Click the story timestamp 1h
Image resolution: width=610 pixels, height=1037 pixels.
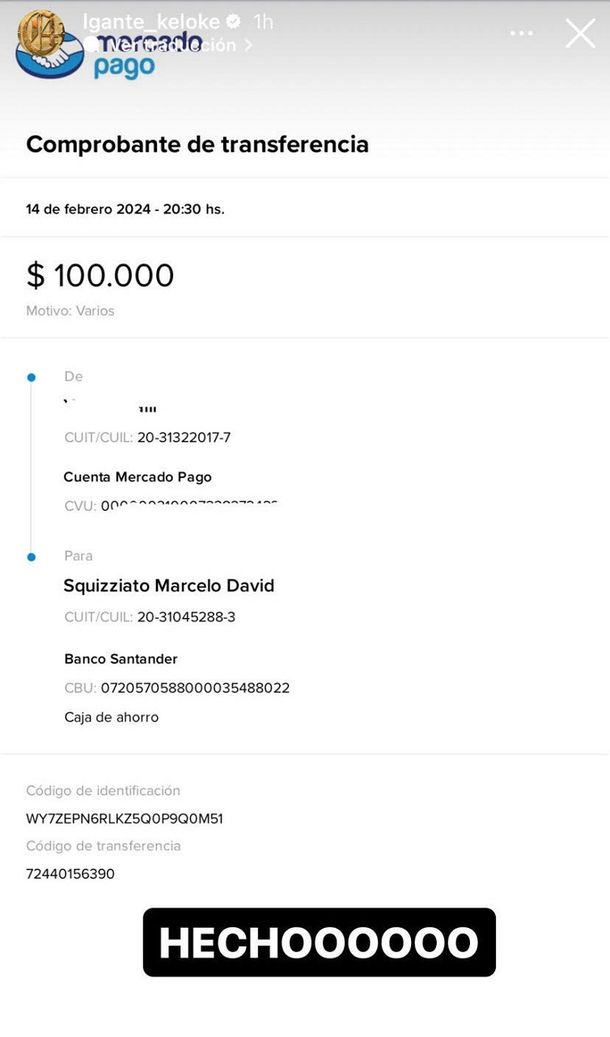tap(263, 21)
